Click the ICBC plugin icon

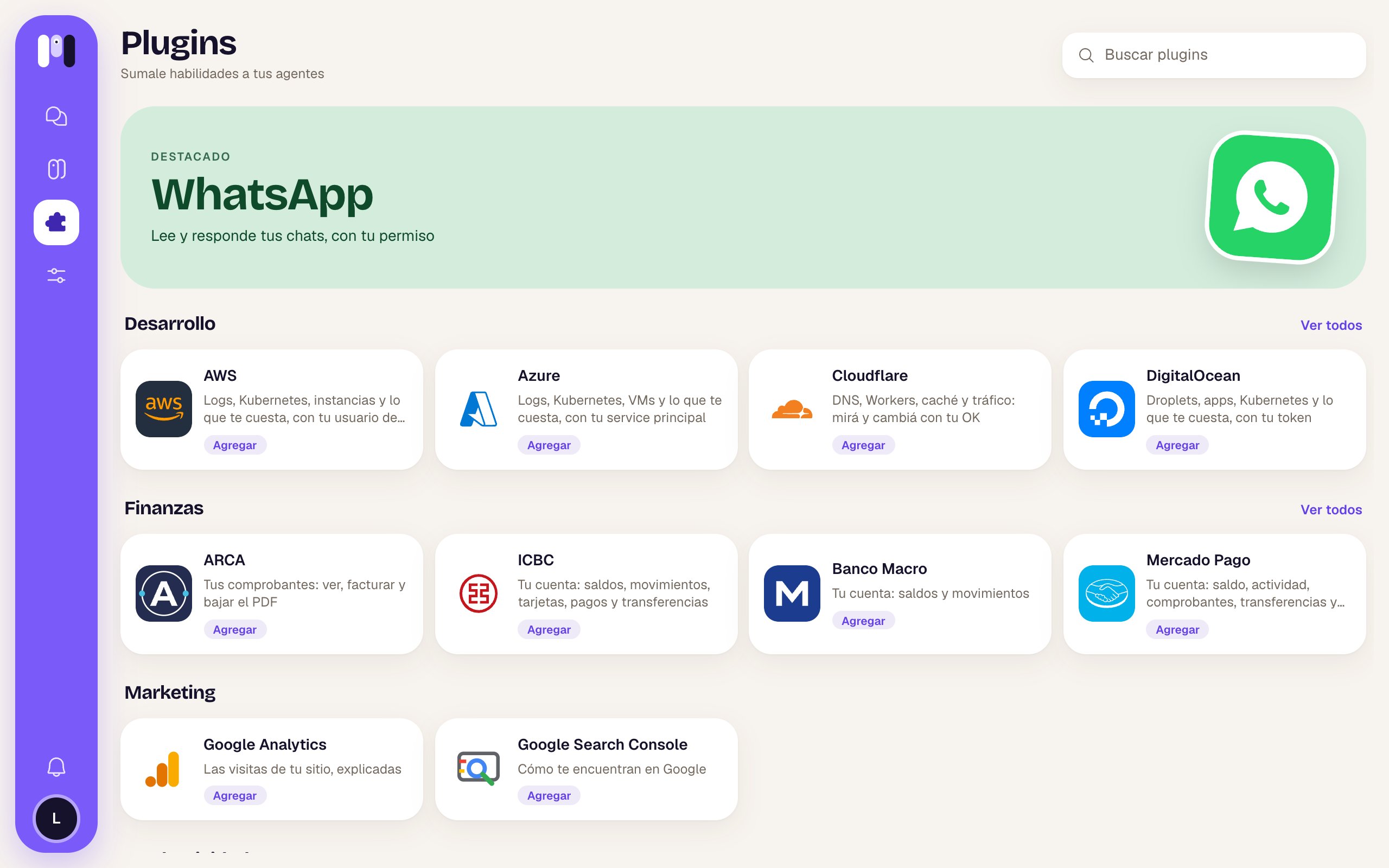click(478, 593)
